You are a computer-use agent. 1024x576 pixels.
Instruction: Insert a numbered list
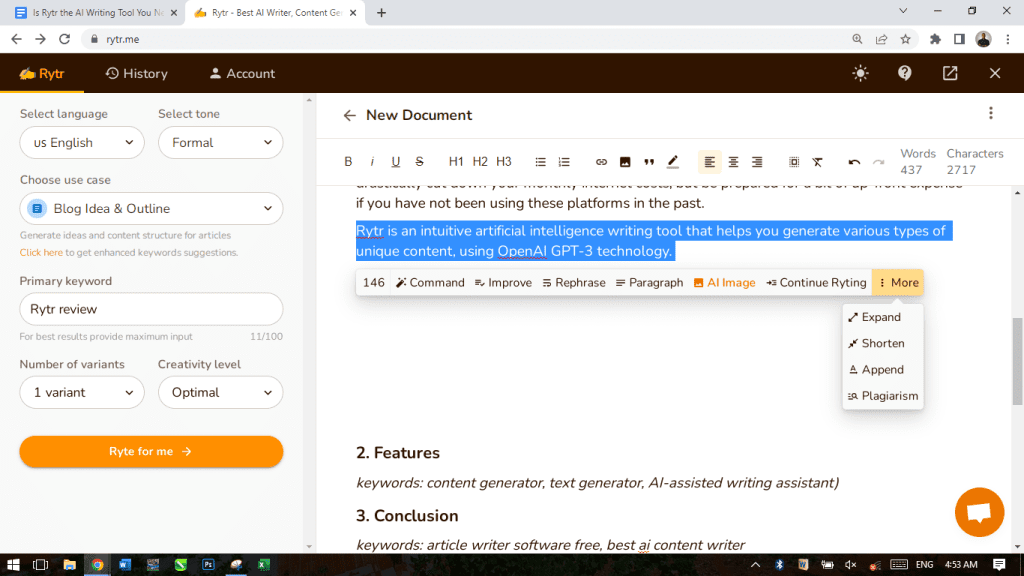tap(564, 161)
